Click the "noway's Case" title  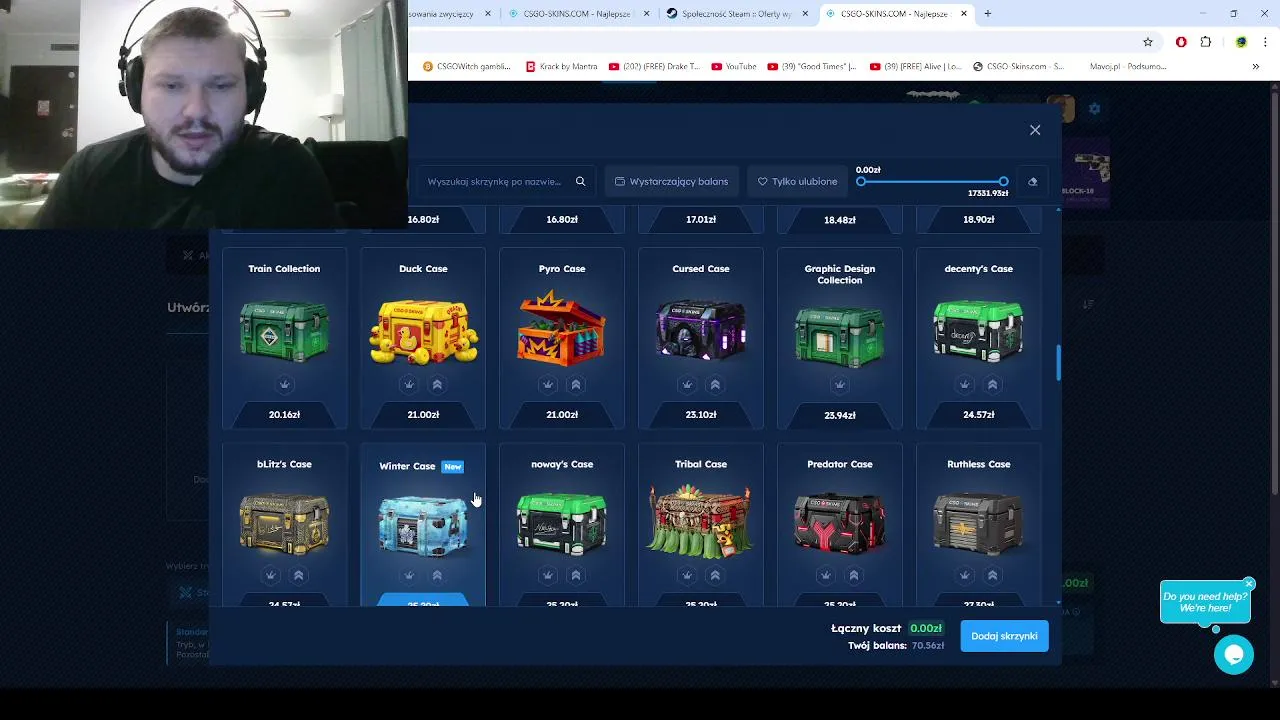pyautogui.click(x=562, y=464)
